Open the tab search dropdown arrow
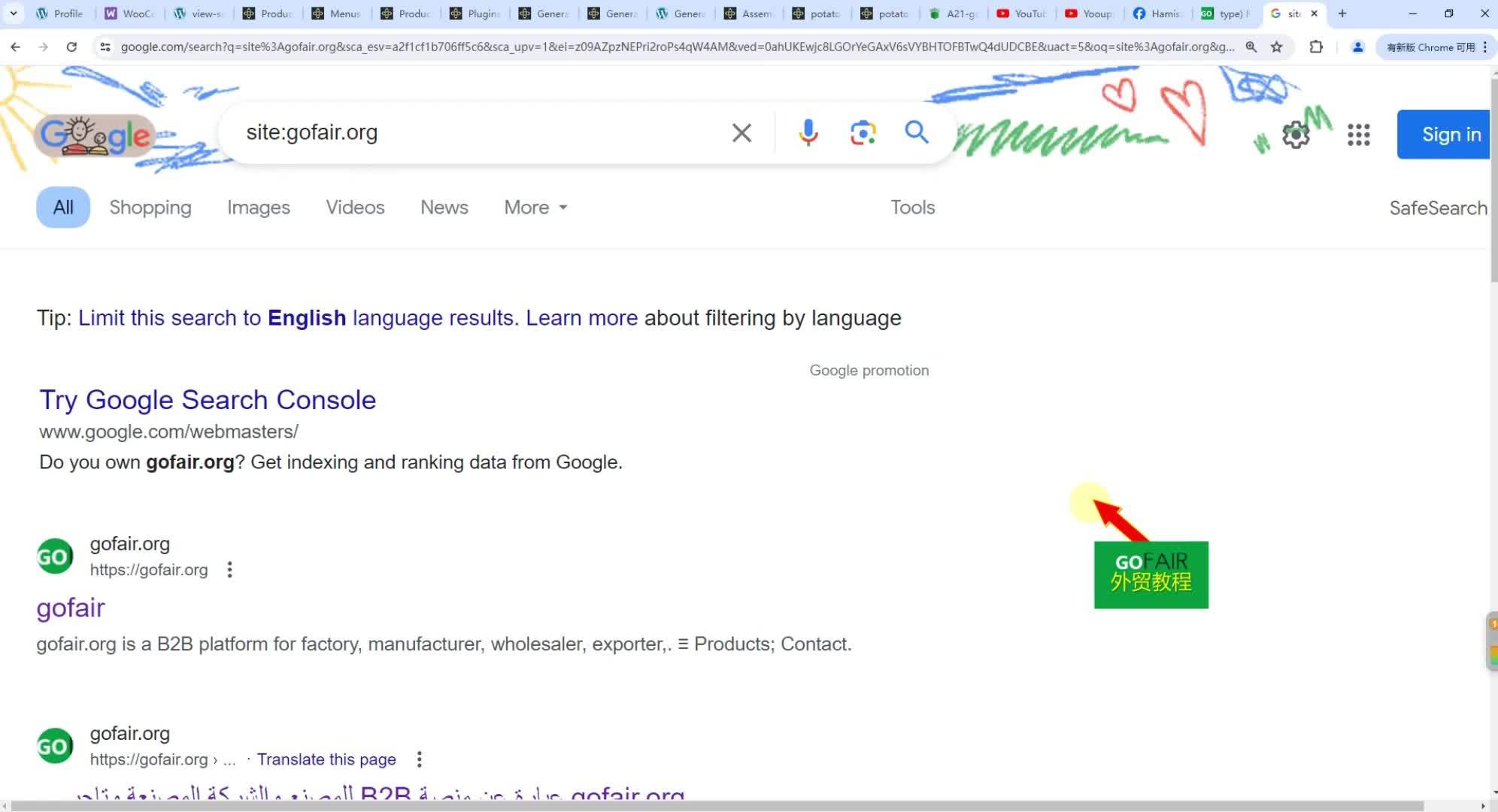 [x=14, y=14]
